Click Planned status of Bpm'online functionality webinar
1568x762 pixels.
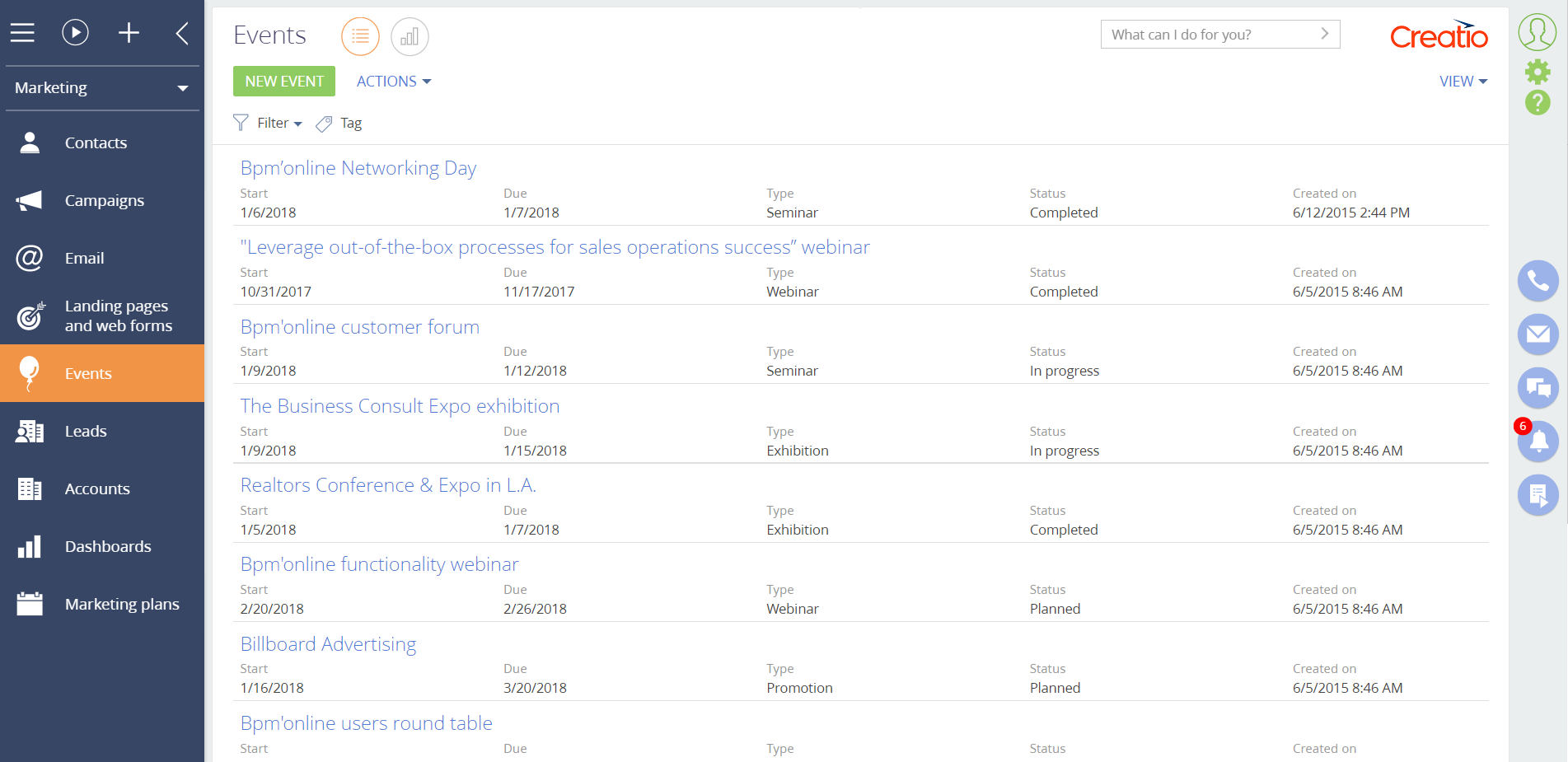(1055, 609)
